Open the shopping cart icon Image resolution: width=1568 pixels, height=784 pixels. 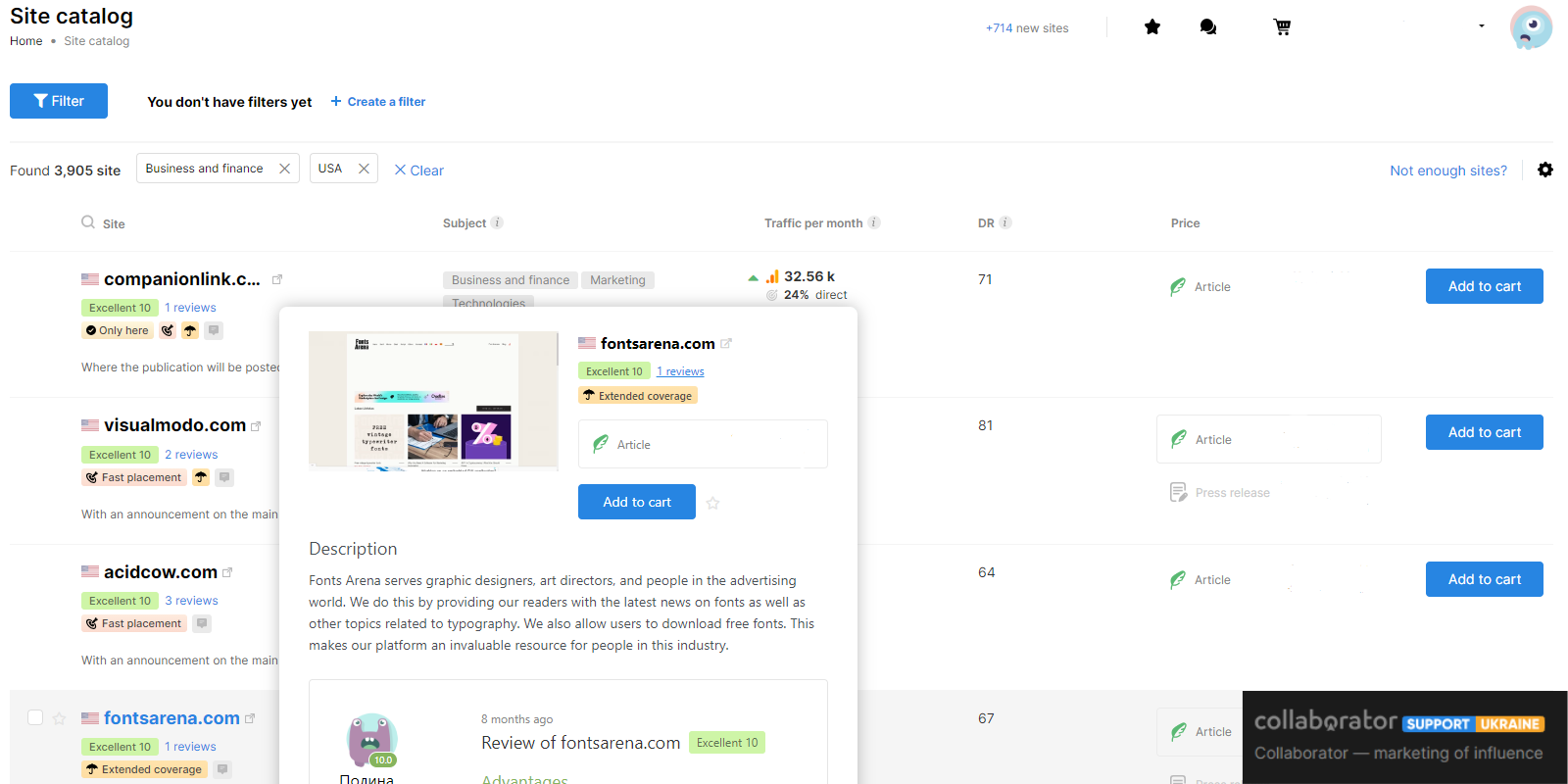click(1282, 27)
